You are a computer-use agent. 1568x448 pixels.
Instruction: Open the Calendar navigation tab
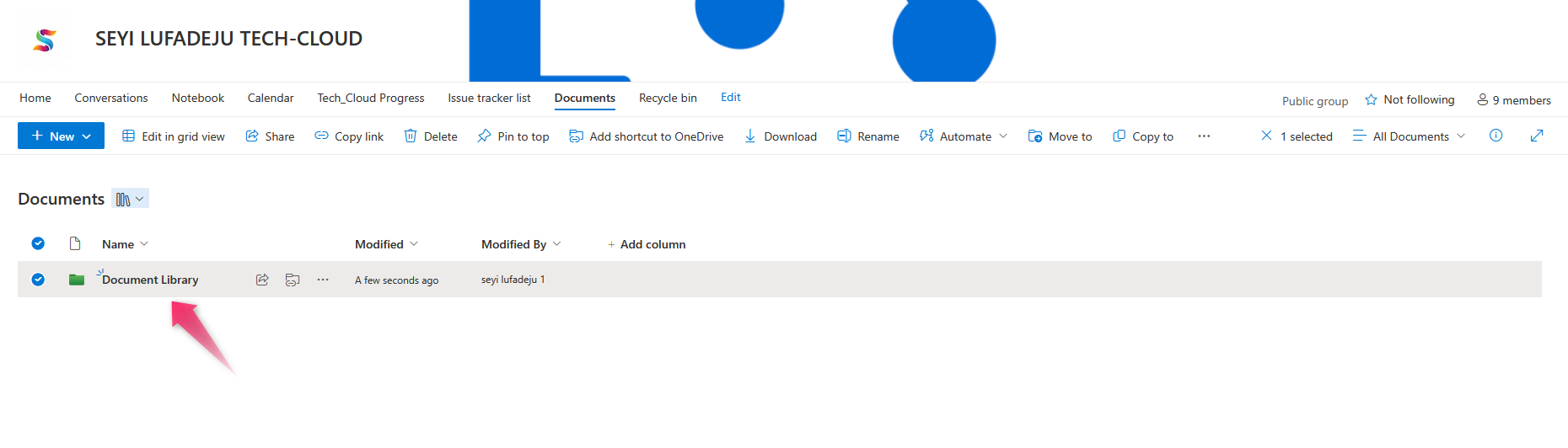pos(271,98)
